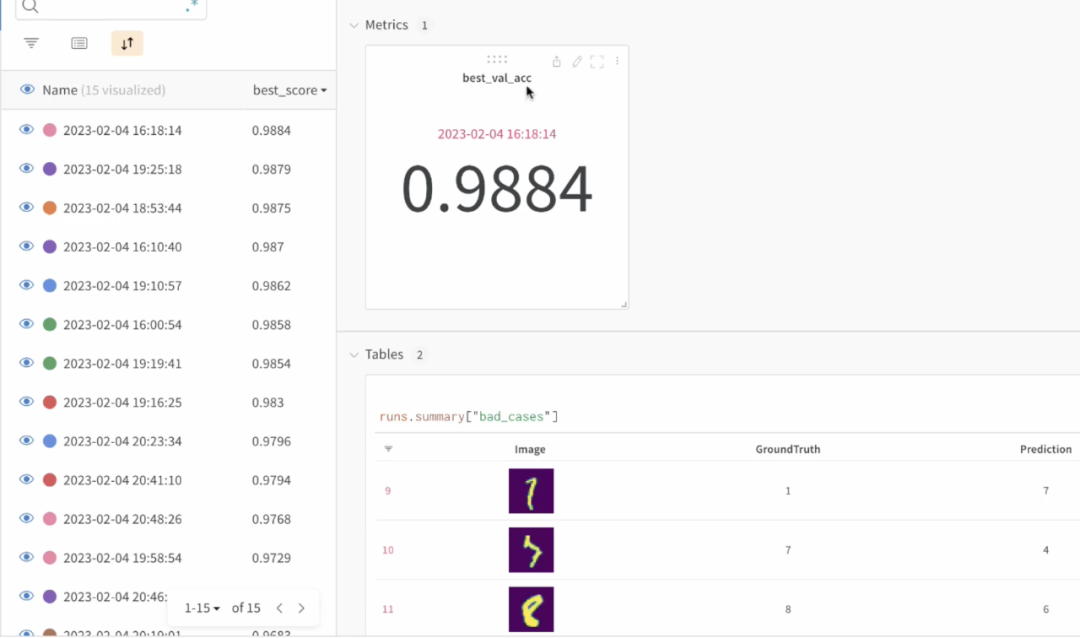Open the digit image thumbnail in row 11

tap(531, 609)
